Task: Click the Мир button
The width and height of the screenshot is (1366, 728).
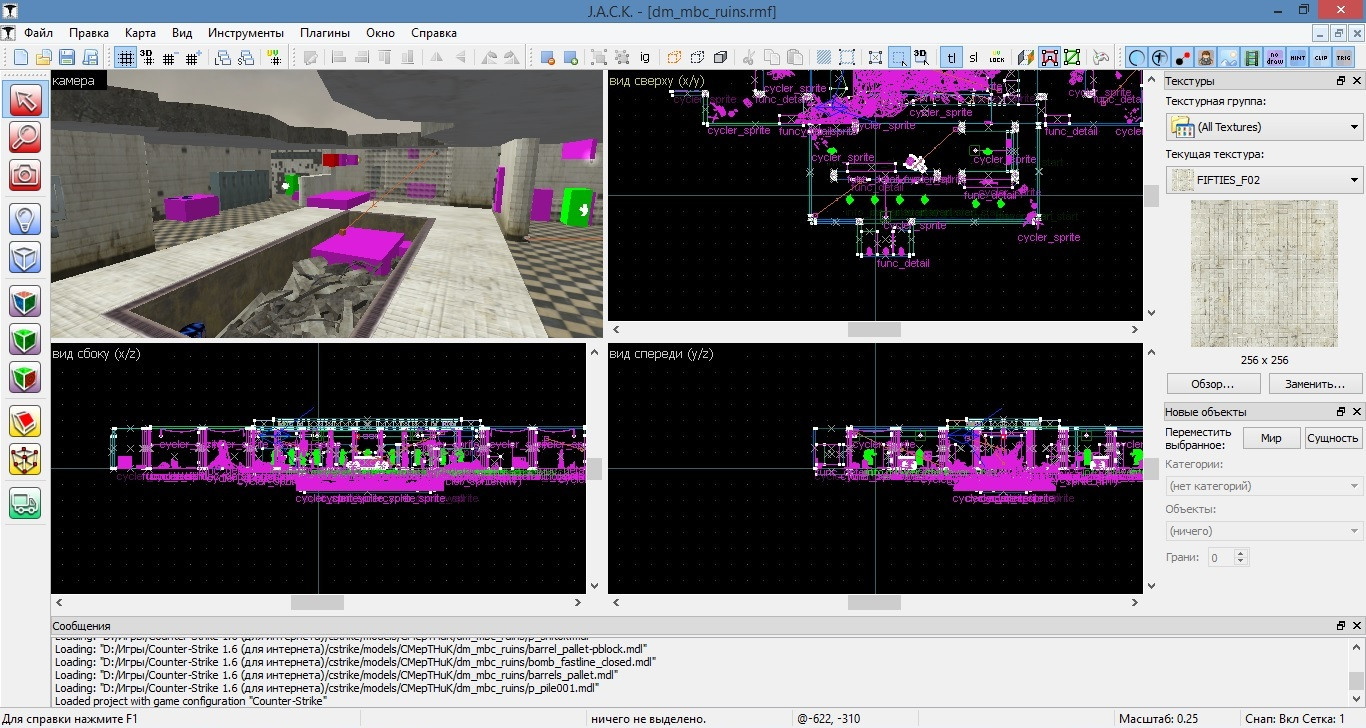Action: pyautogui.click(x=1270, y=437)
